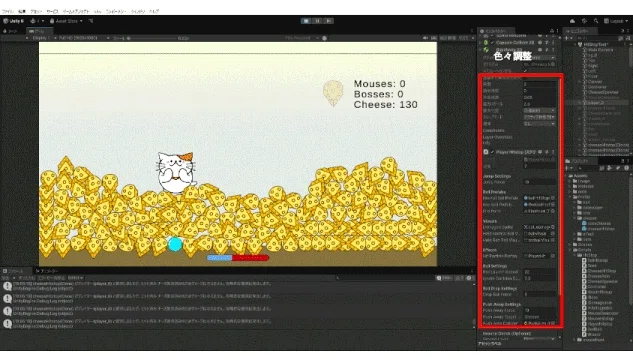Click the Drop Ball Force input field
633x360 pixels.
coord(539,294)
